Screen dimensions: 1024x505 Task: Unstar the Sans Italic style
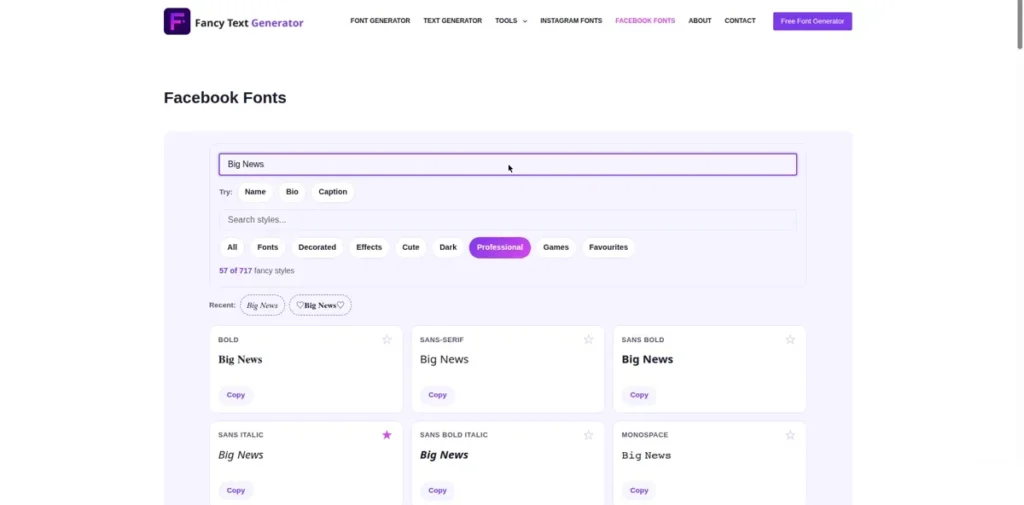tap(387, 435)
